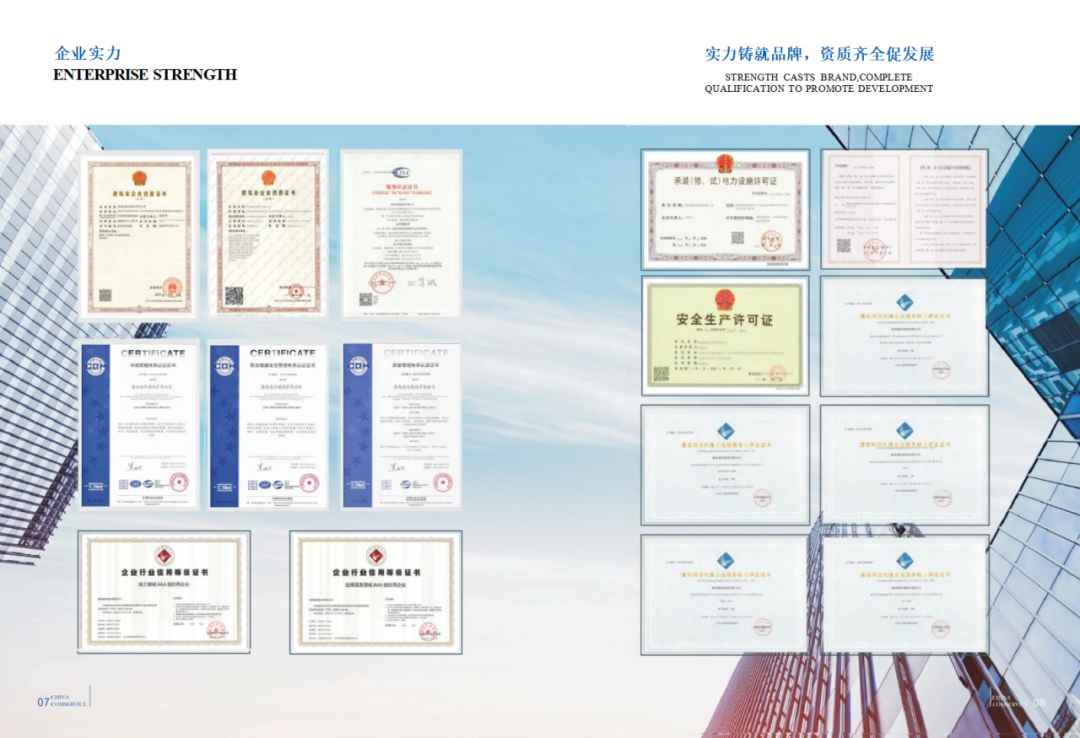The width and height of the screenshot is (1080, 738).
Task: Click CERTIFICATE heading on 环境管理体系 certificate
Action: [x=153, y=353]
